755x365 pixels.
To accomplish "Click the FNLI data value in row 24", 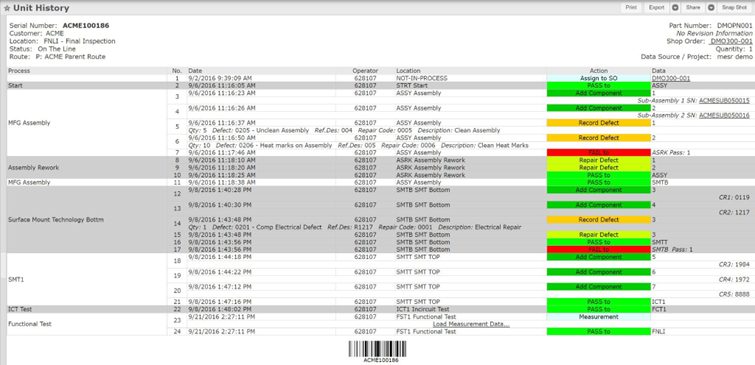I will click(658, 332).
